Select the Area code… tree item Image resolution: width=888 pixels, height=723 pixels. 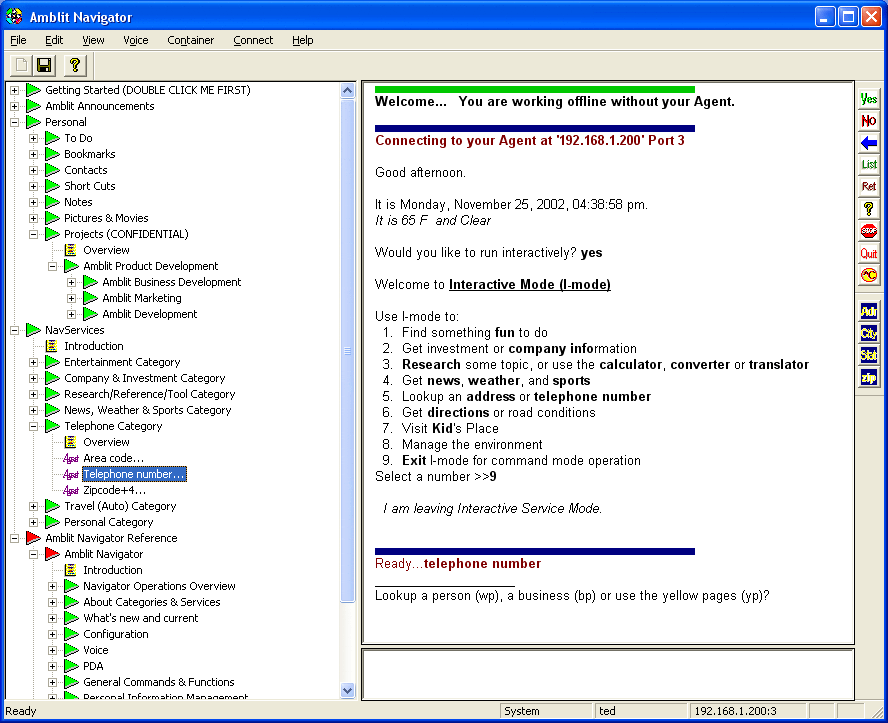[113, 458]
